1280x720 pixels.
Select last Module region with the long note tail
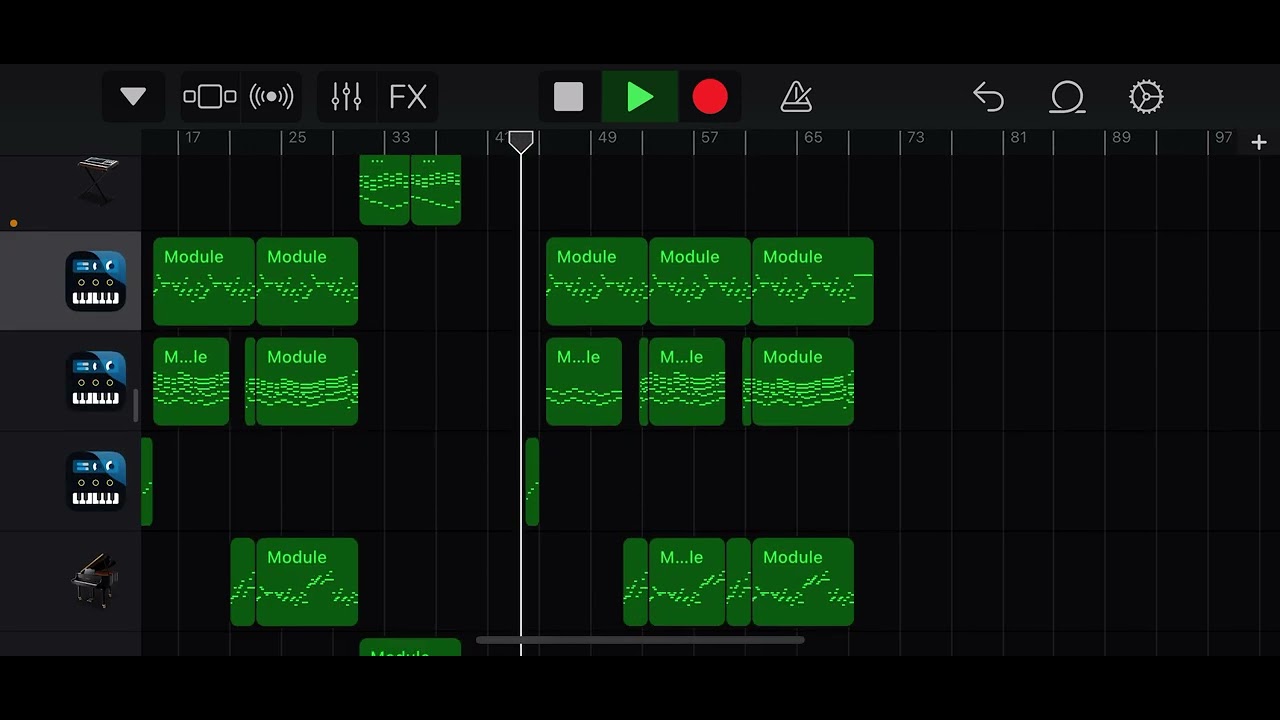tap(813, 281)
